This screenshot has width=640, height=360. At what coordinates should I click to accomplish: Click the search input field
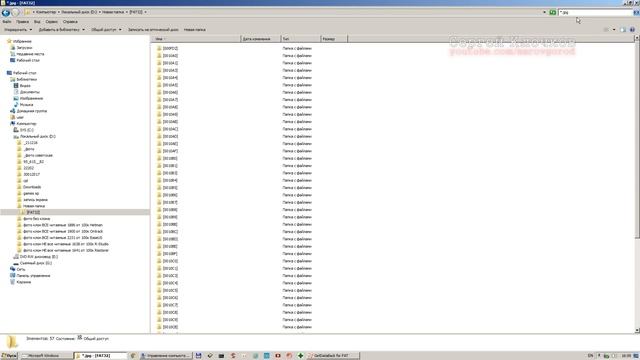pos(595,13)
